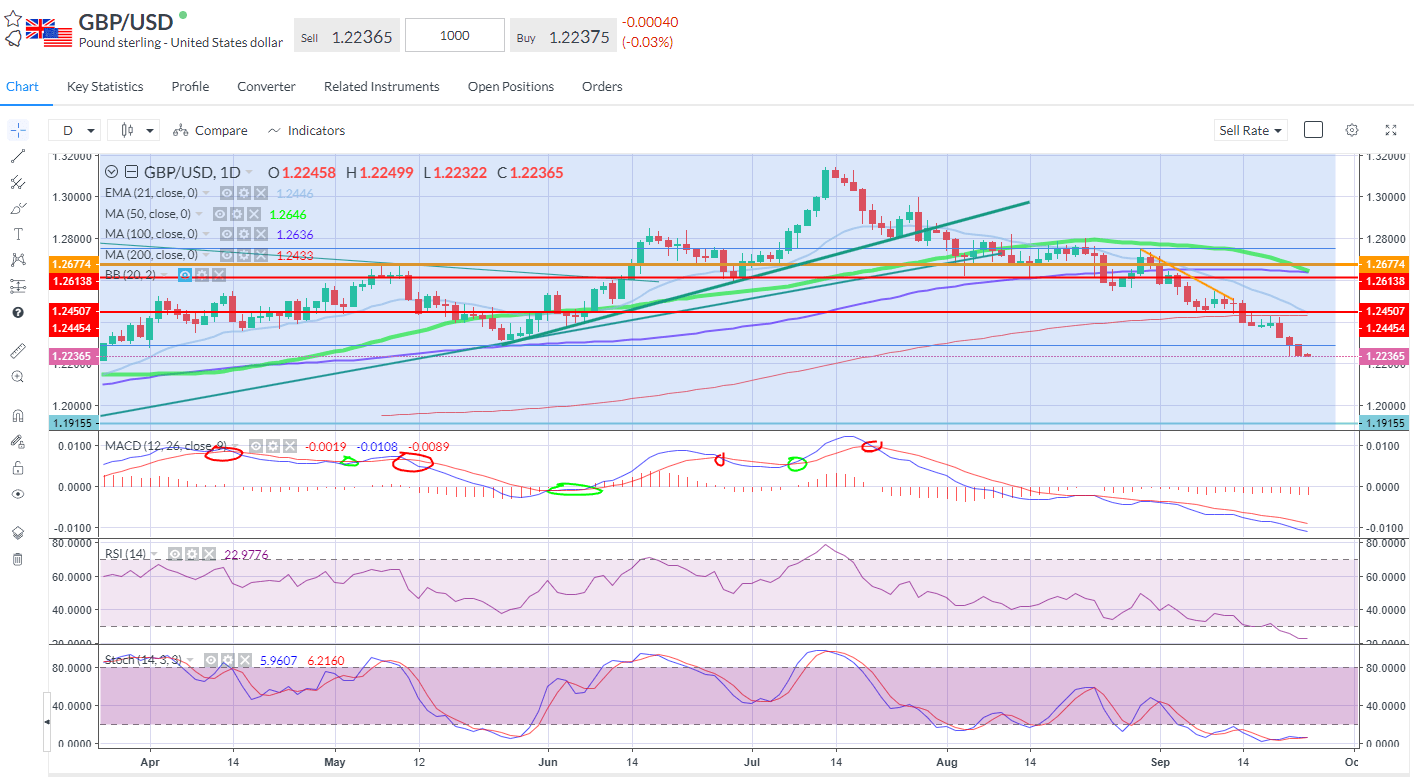
Task: Switch to the Key Statistics tab
Action: coord(104,87)
